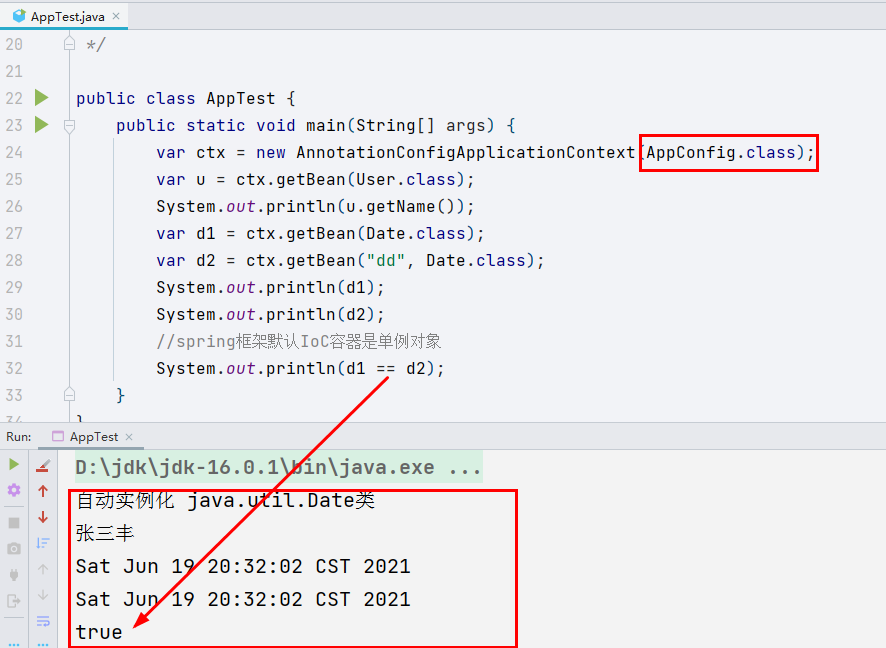Click line number 32 in the gutter
This screenshot has width=886, height=648.
[14, 368]
